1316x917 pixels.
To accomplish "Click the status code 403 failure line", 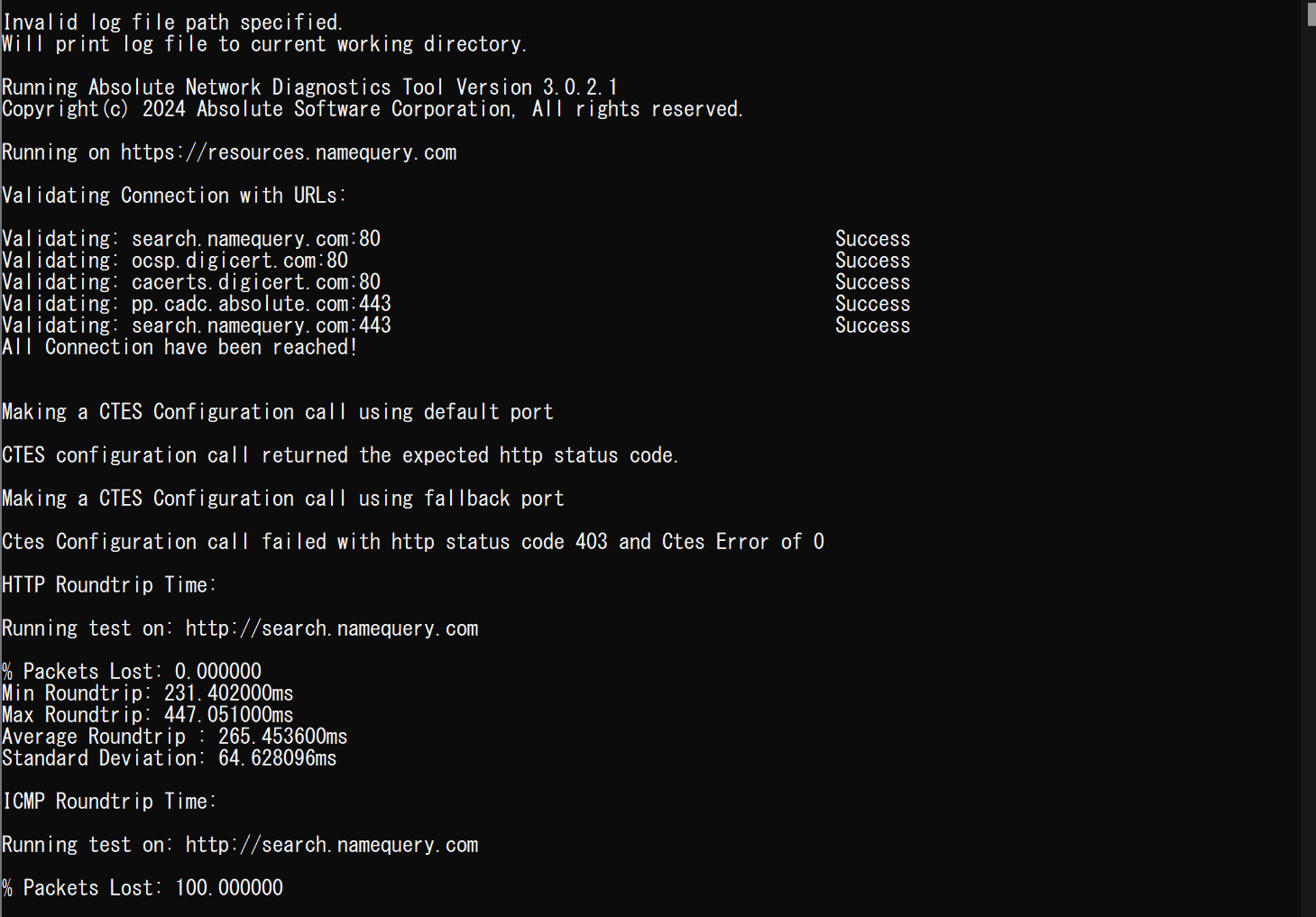I will tap(412, 542).
